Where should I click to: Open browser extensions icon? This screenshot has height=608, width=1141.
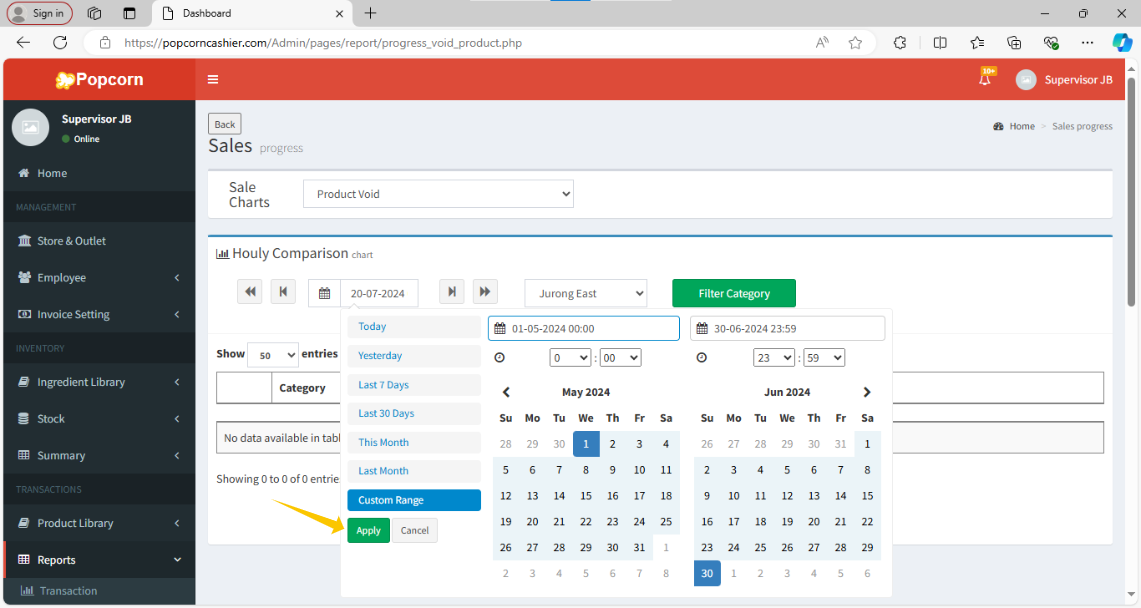[x=900, y=43]
